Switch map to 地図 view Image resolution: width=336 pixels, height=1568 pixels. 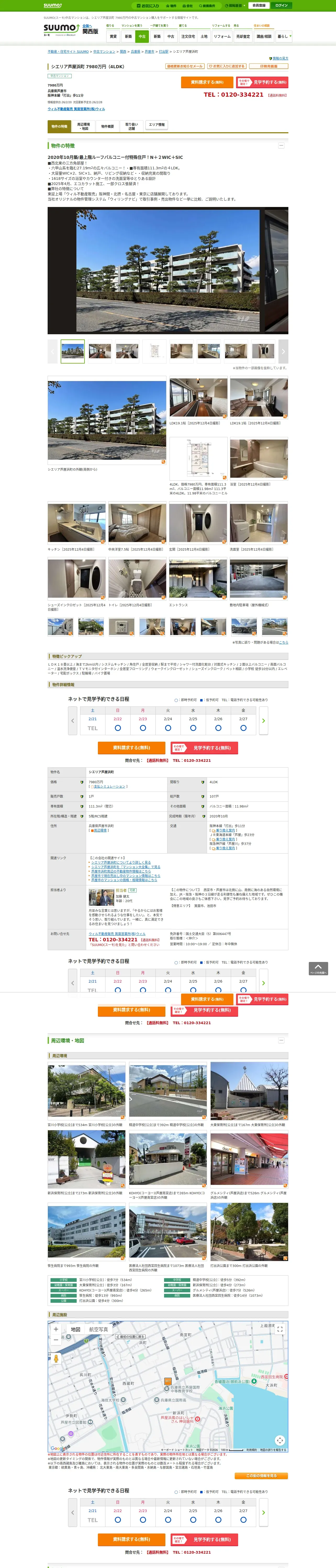76,1329
